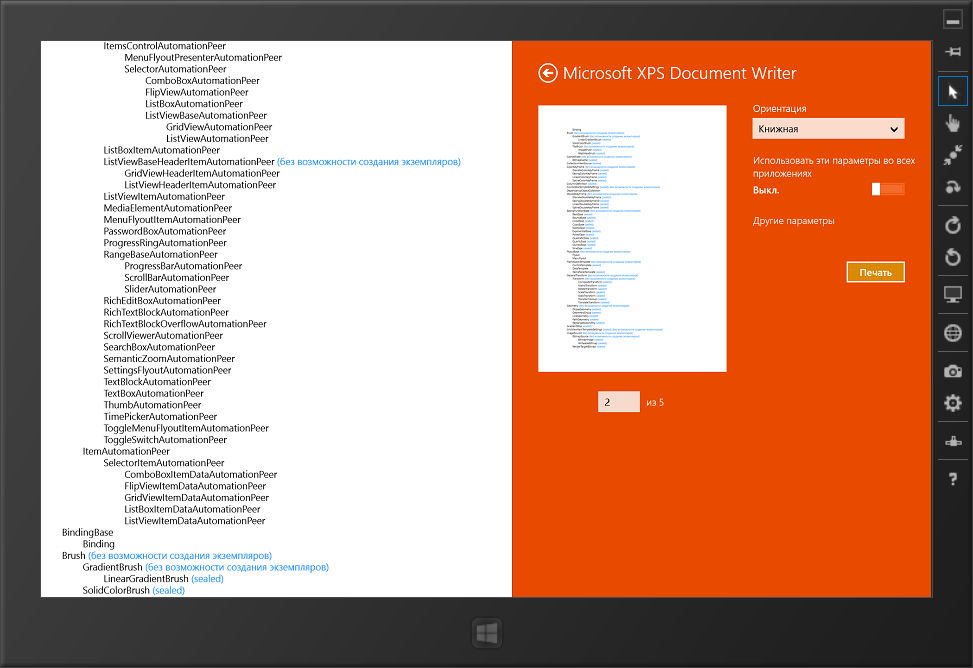Toggle the simulator always-on-top pin icon
This screenshot has width=973, height=668.
pos(953,52)
